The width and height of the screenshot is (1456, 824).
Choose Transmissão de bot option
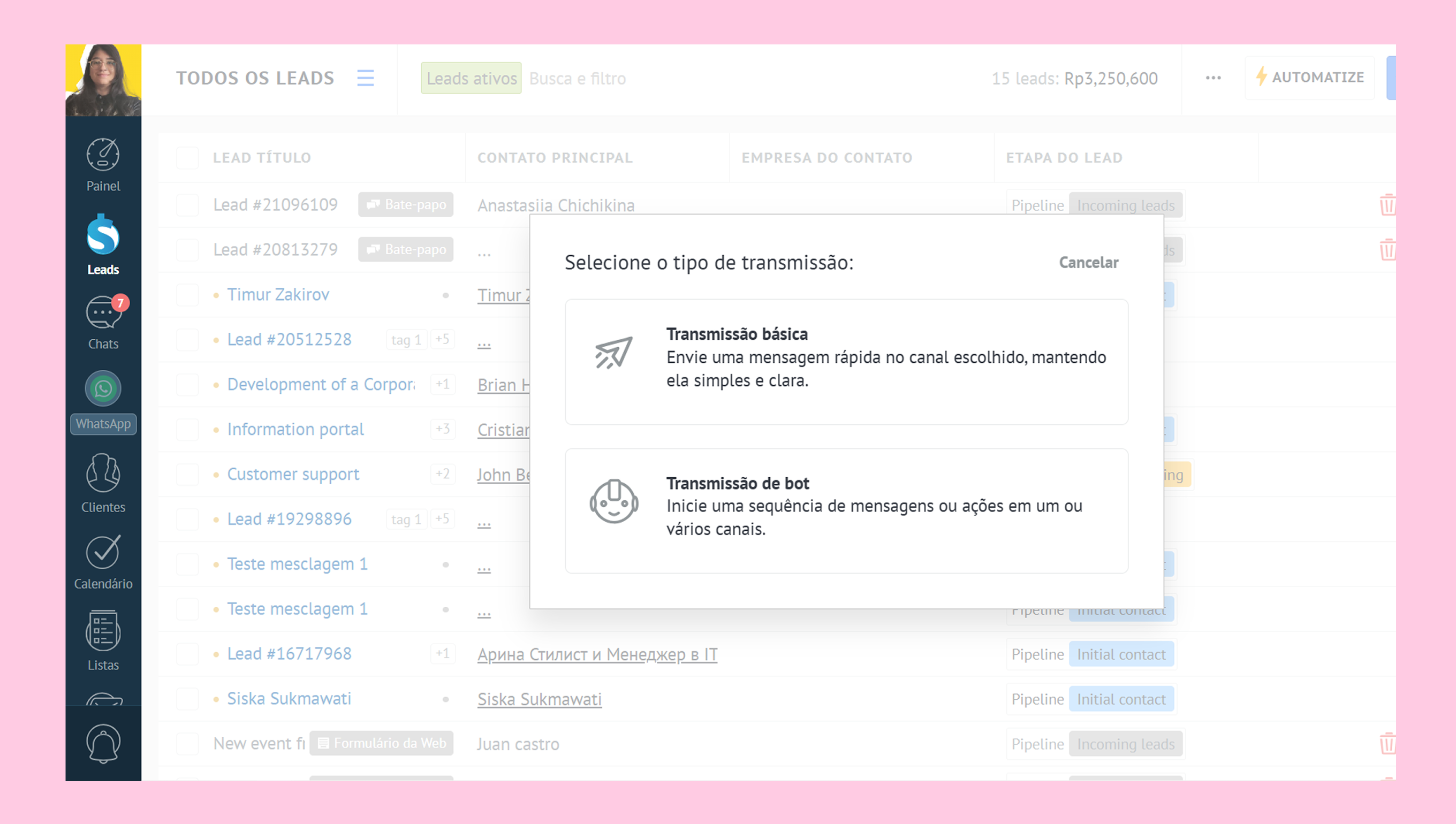click(846, 511)
